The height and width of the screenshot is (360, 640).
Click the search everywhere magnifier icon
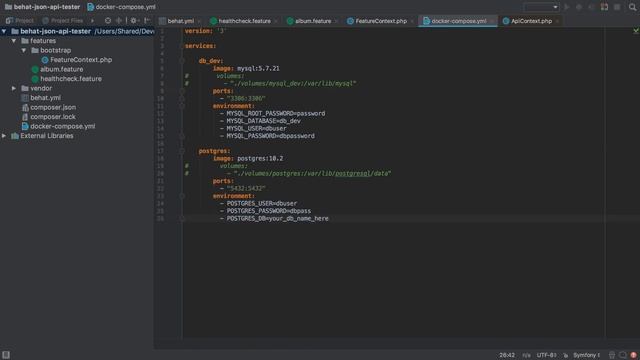tap(632, 7)
